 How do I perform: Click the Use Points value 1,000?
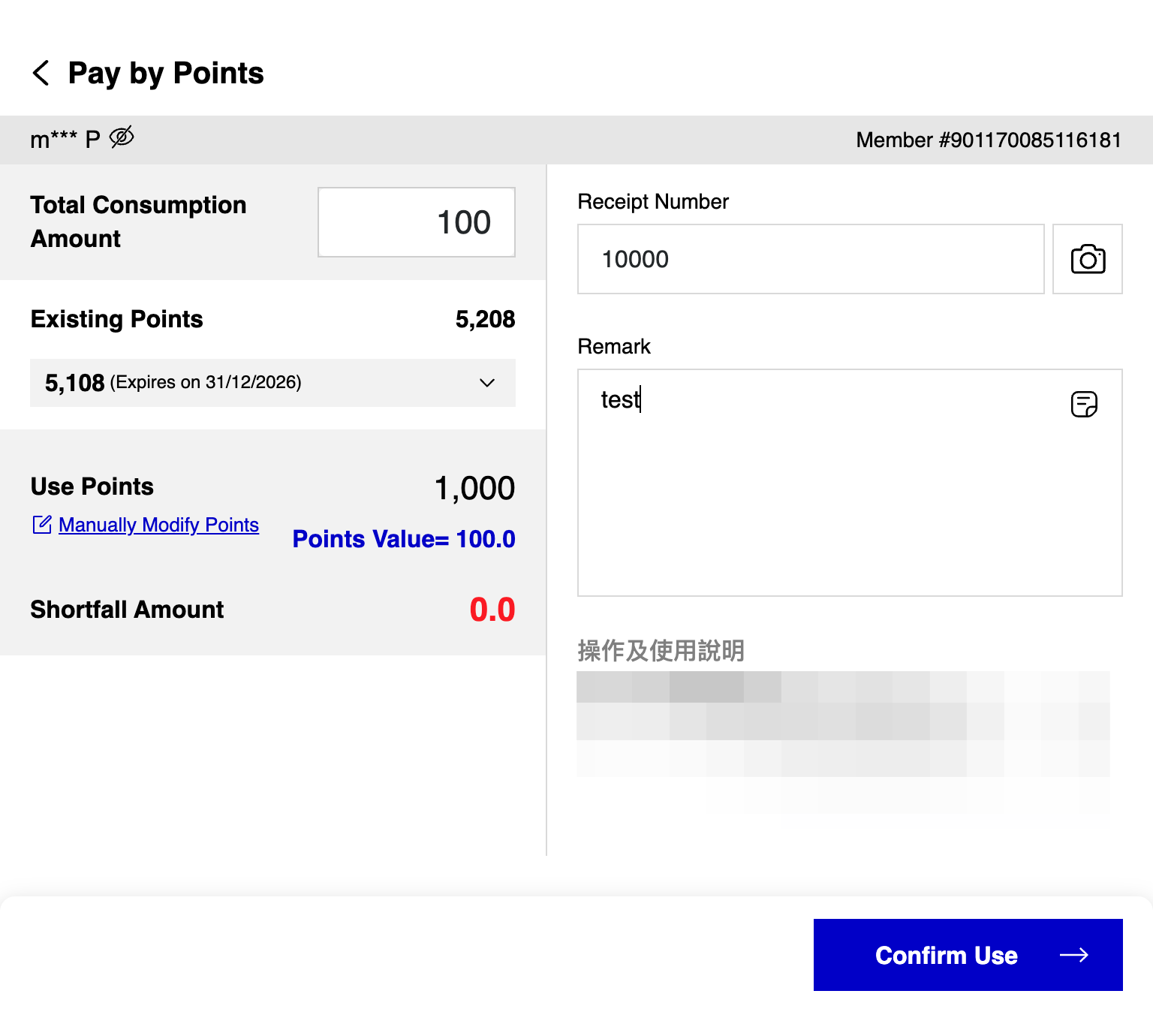(x=474, y=489)
